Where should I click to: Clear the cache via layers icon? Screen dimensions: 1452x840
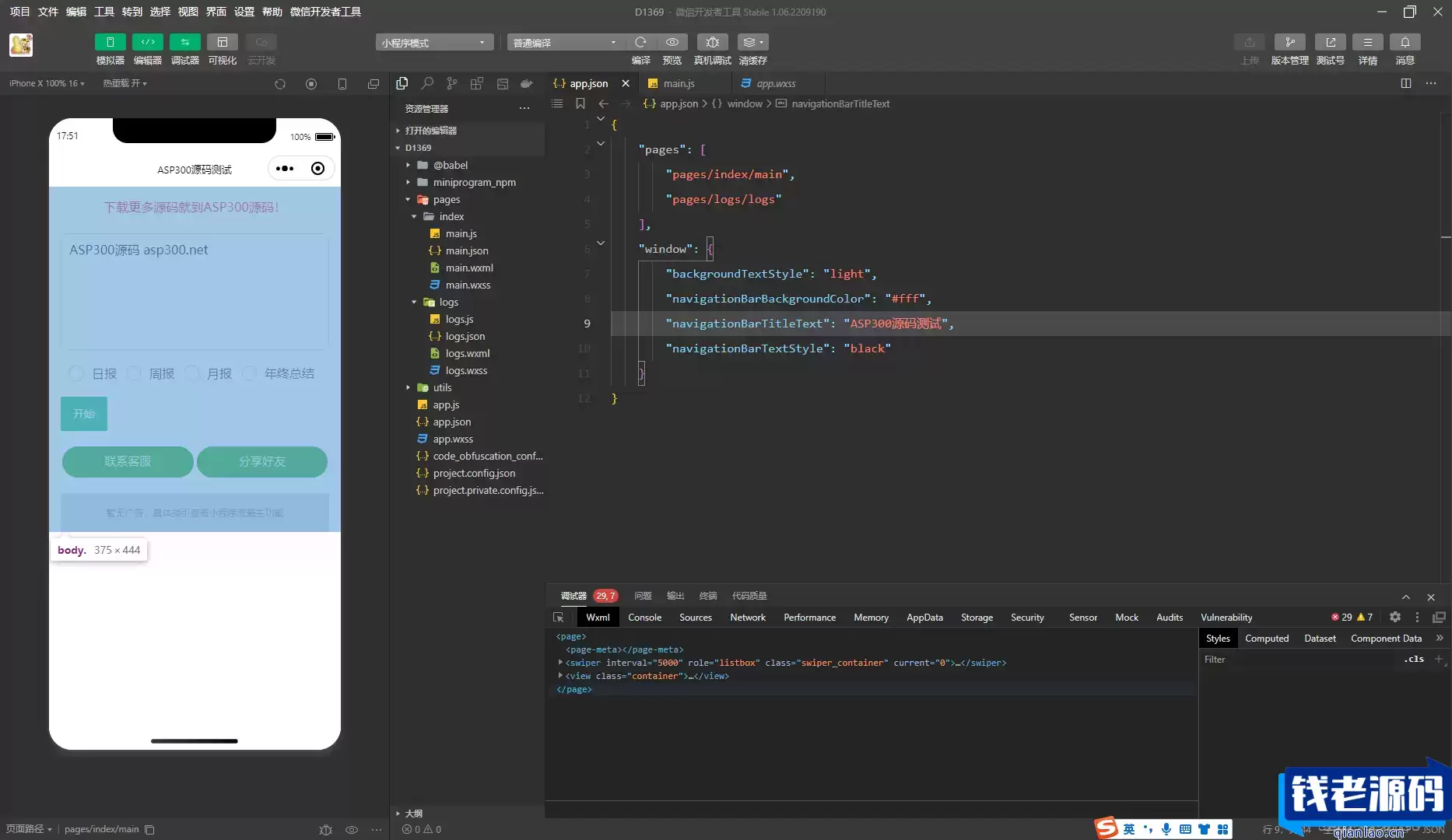(752, 42)
